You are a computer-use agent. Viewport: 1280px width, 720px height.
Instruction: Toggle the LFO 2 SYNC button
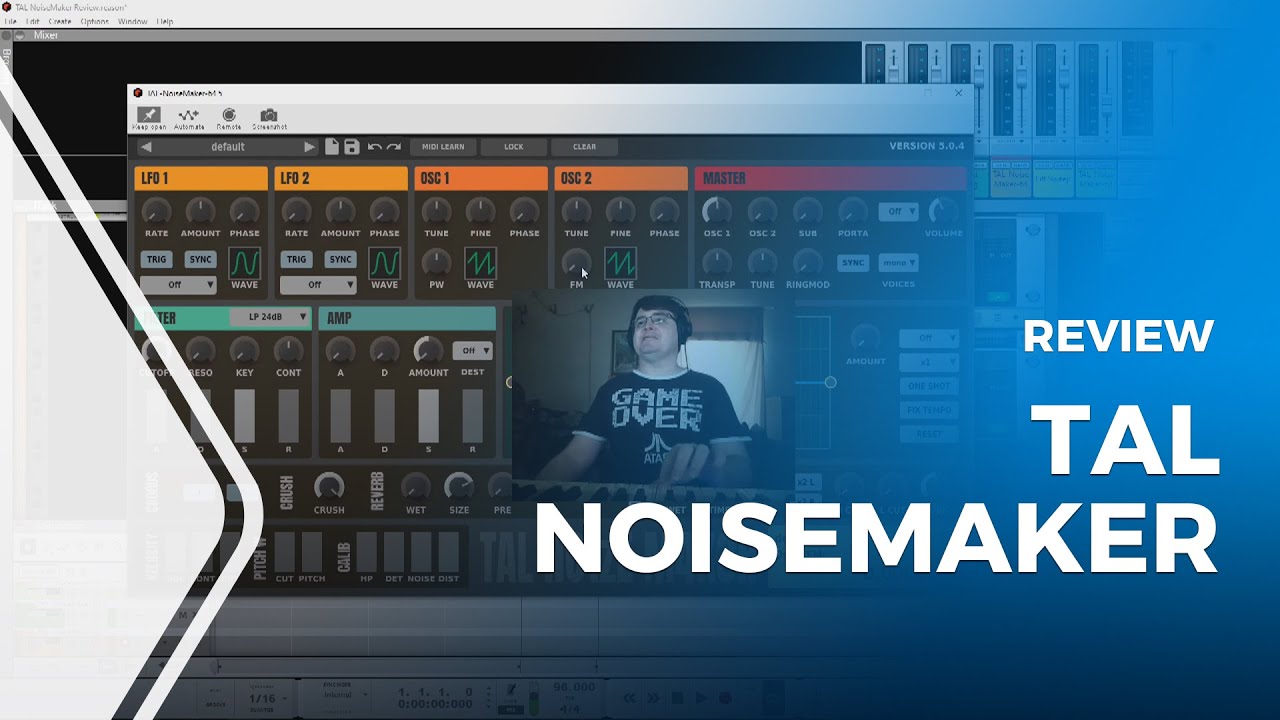pos(341,259)
